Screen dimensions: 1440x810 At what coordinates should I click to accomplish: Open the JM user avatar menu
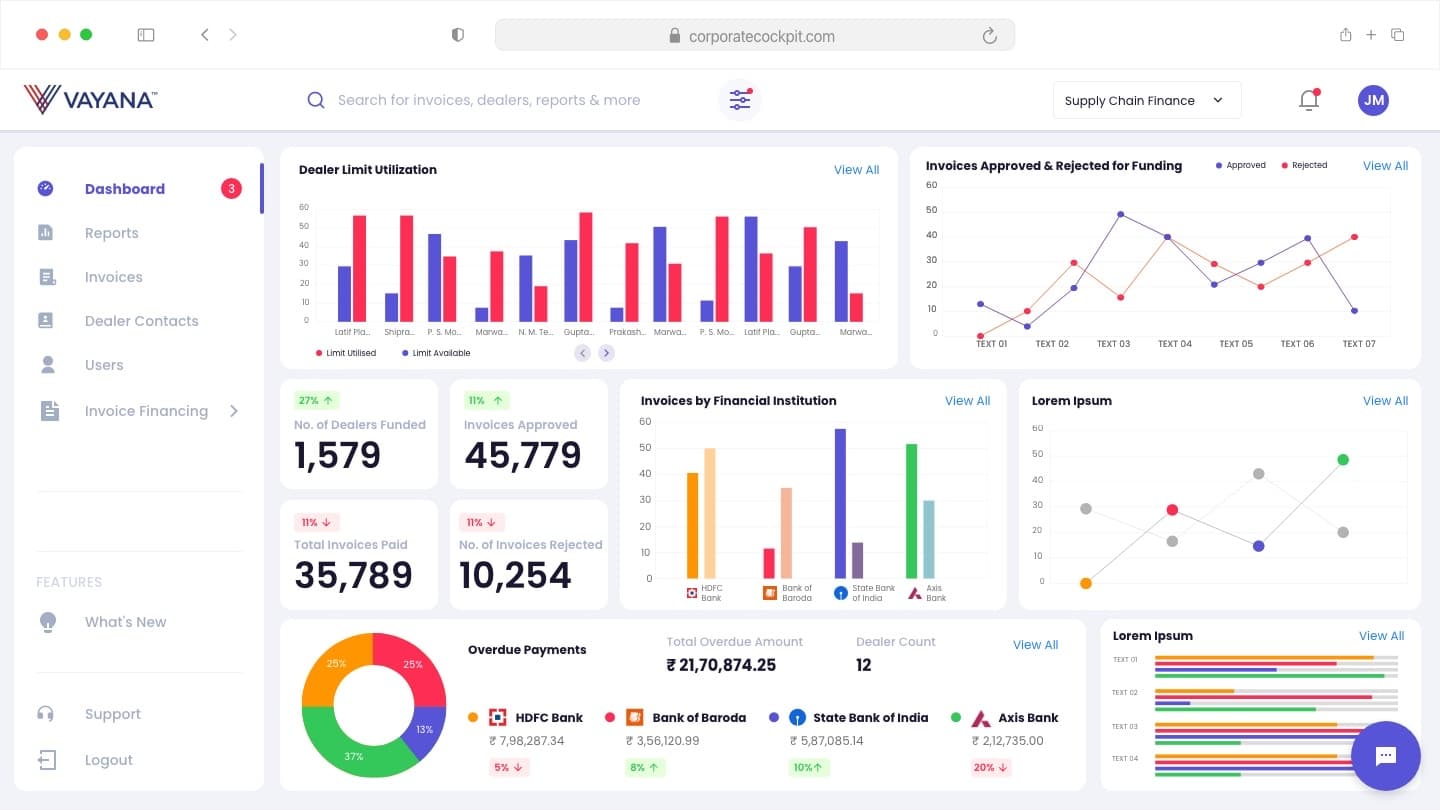pyautogui.click(x=1373, y=100)
